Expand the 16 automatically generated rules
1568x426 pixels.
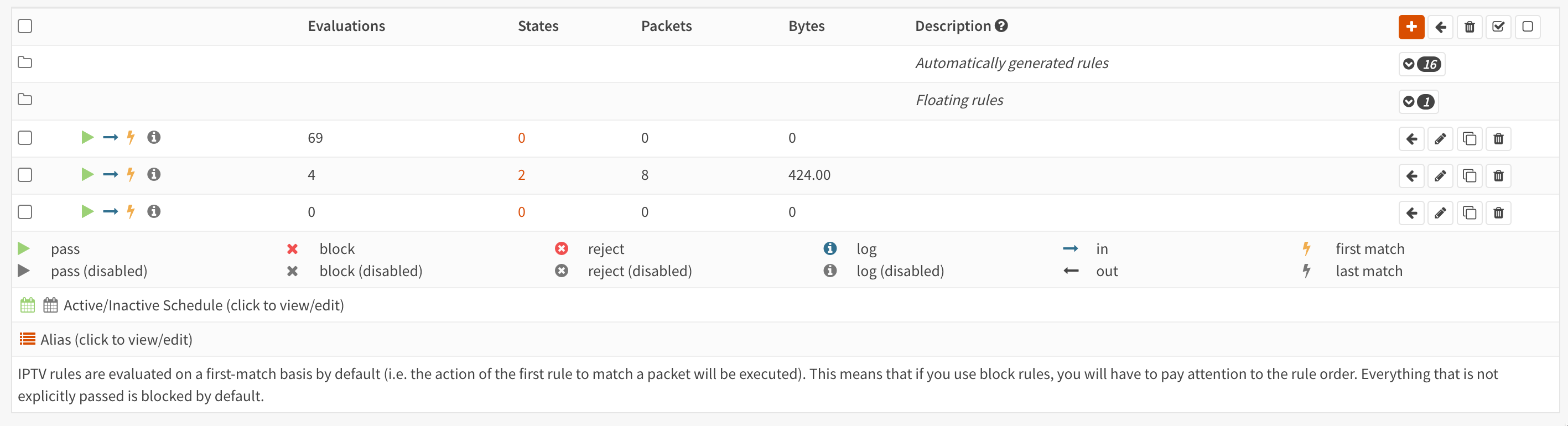1421,64
